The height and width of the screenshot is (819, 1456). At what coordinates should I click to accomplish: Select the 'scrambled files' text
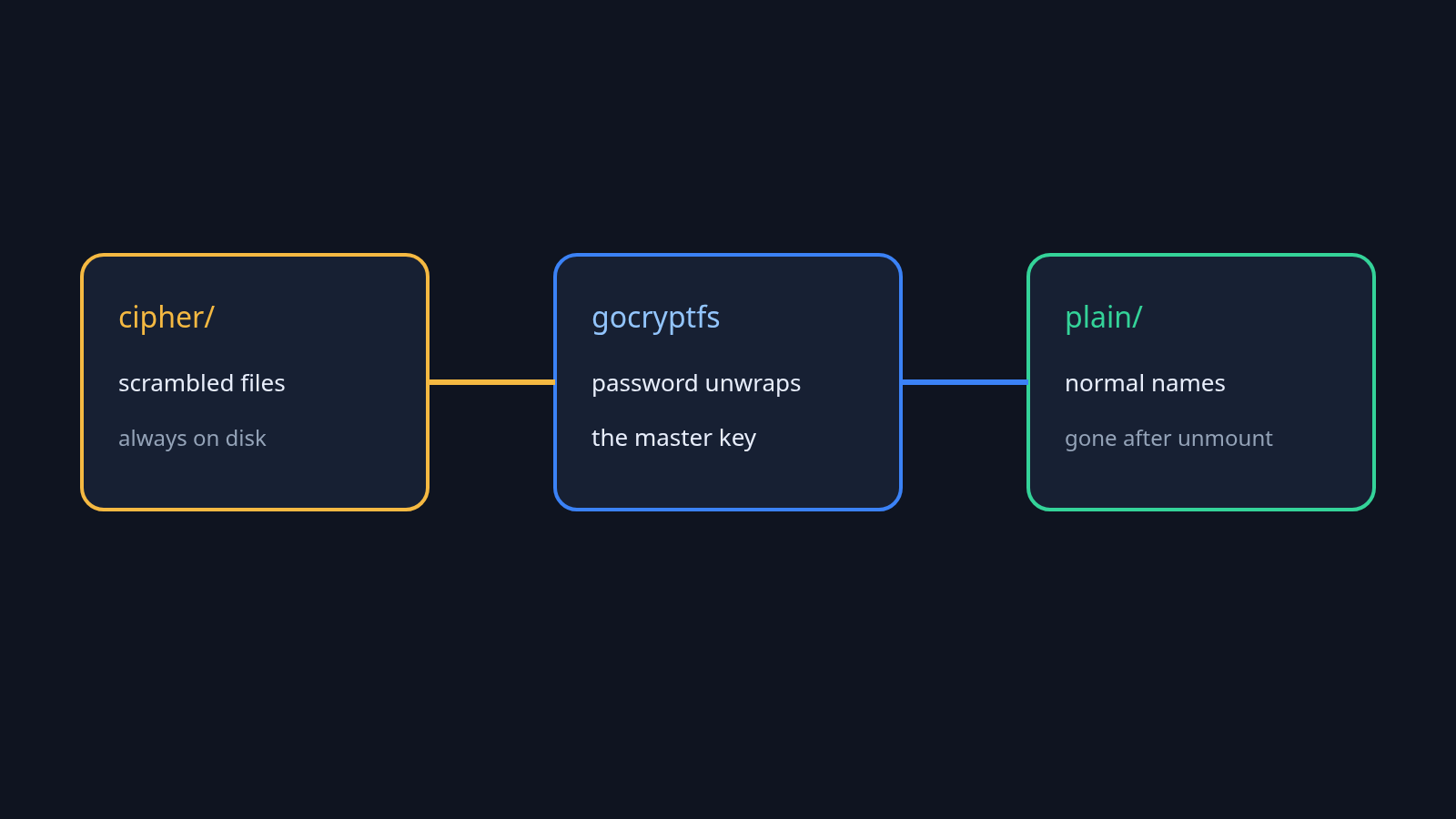pos(202,383)
